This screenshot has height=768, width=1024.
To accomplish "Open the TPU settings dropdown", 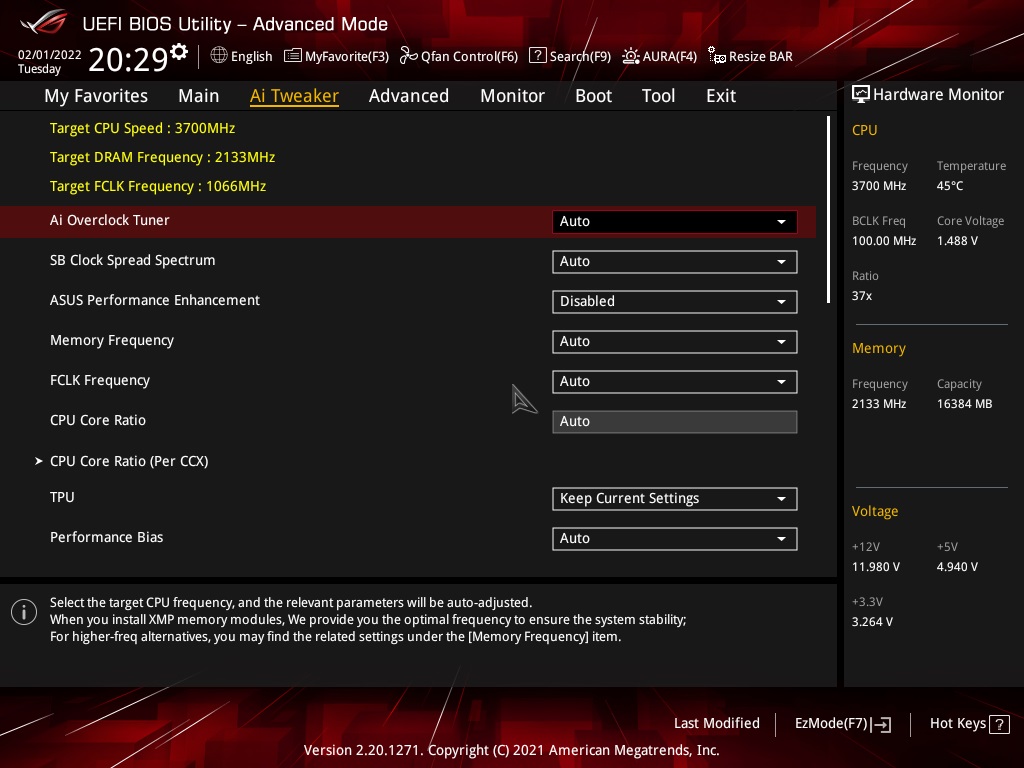I will [x=674, y=498].
